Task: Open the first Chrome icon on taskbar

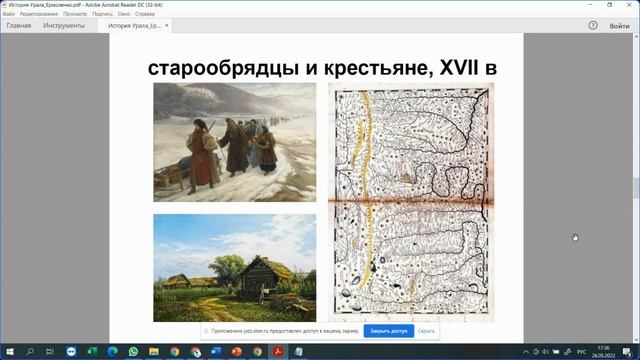Action: coord(175,351)
